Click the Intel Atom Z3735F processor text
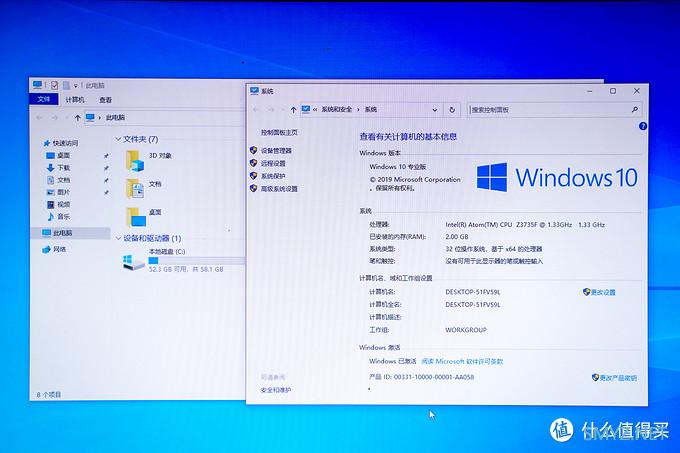This screenshot has width=680, height=453. [525, 225]
